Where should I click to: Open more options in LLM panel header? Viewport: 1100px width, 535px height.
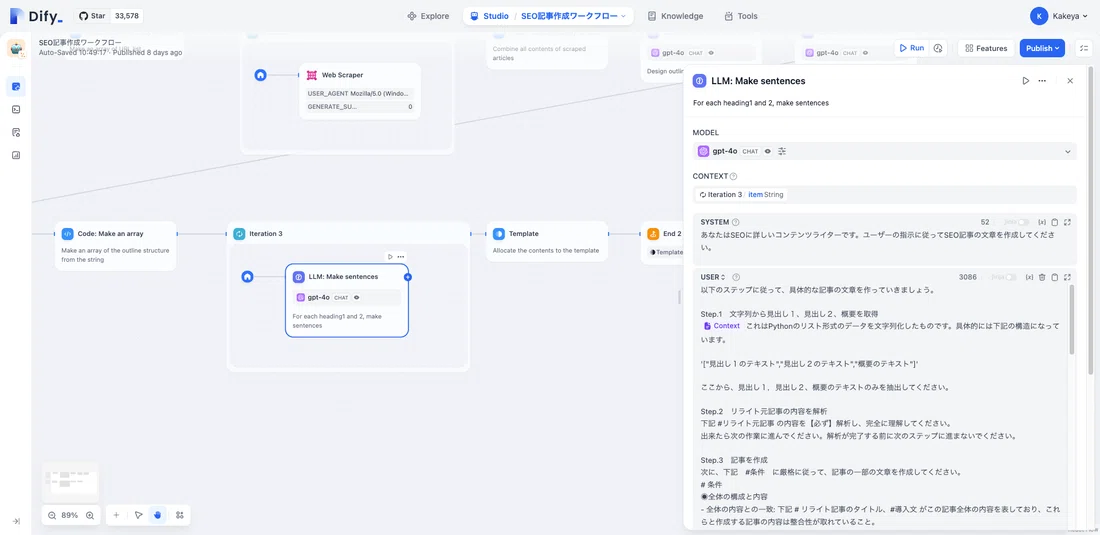(x=1042, y=81)
